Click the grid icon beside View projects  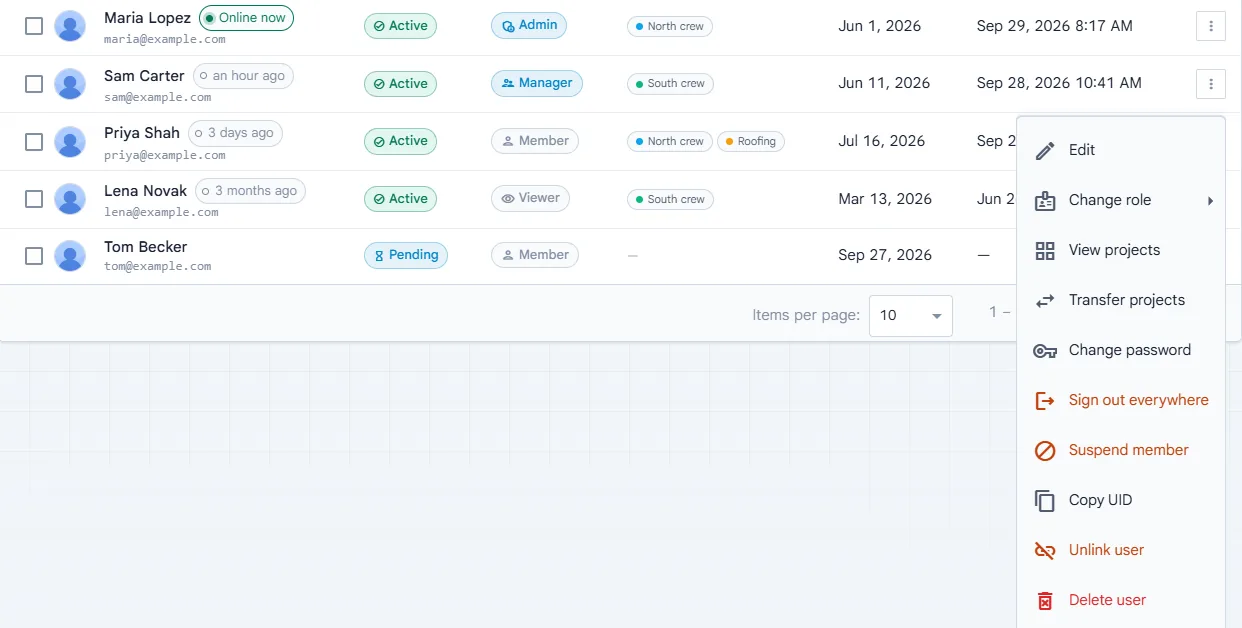click(1045, 250)
